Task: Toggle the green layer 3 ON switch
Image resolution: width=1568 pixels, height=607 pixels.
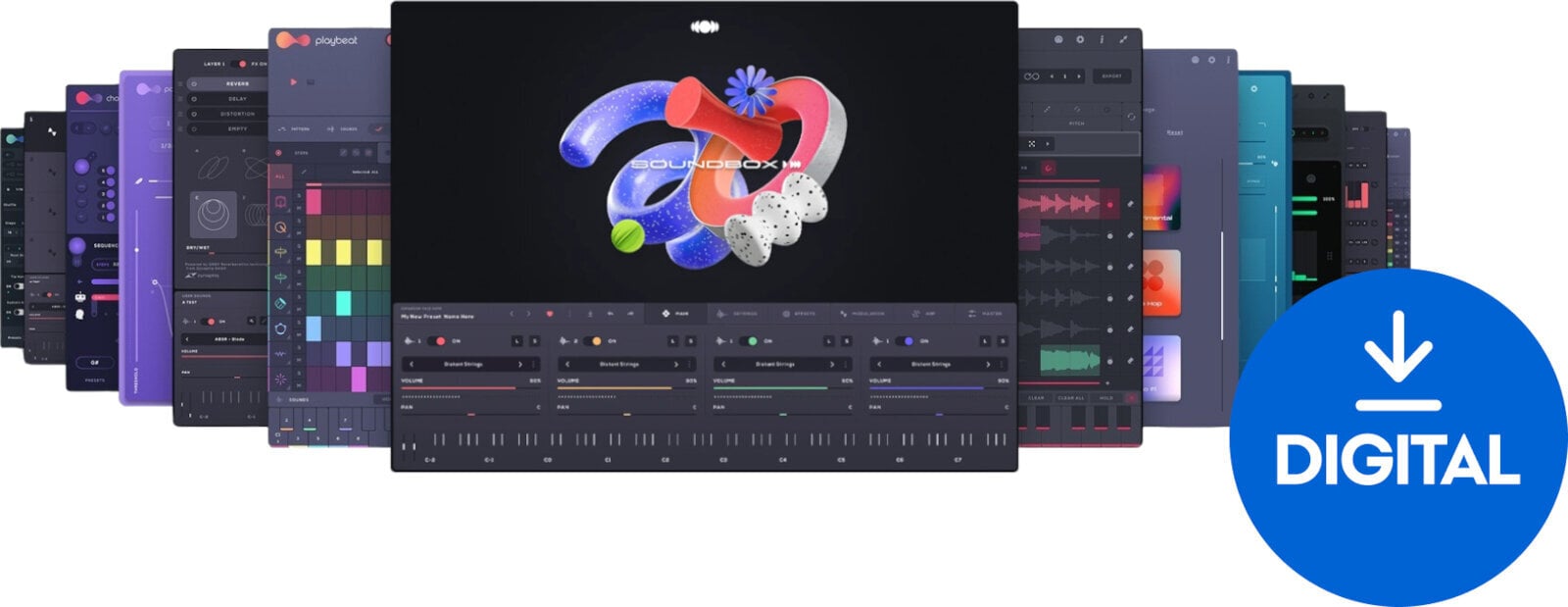Action: tap(752, 341)
